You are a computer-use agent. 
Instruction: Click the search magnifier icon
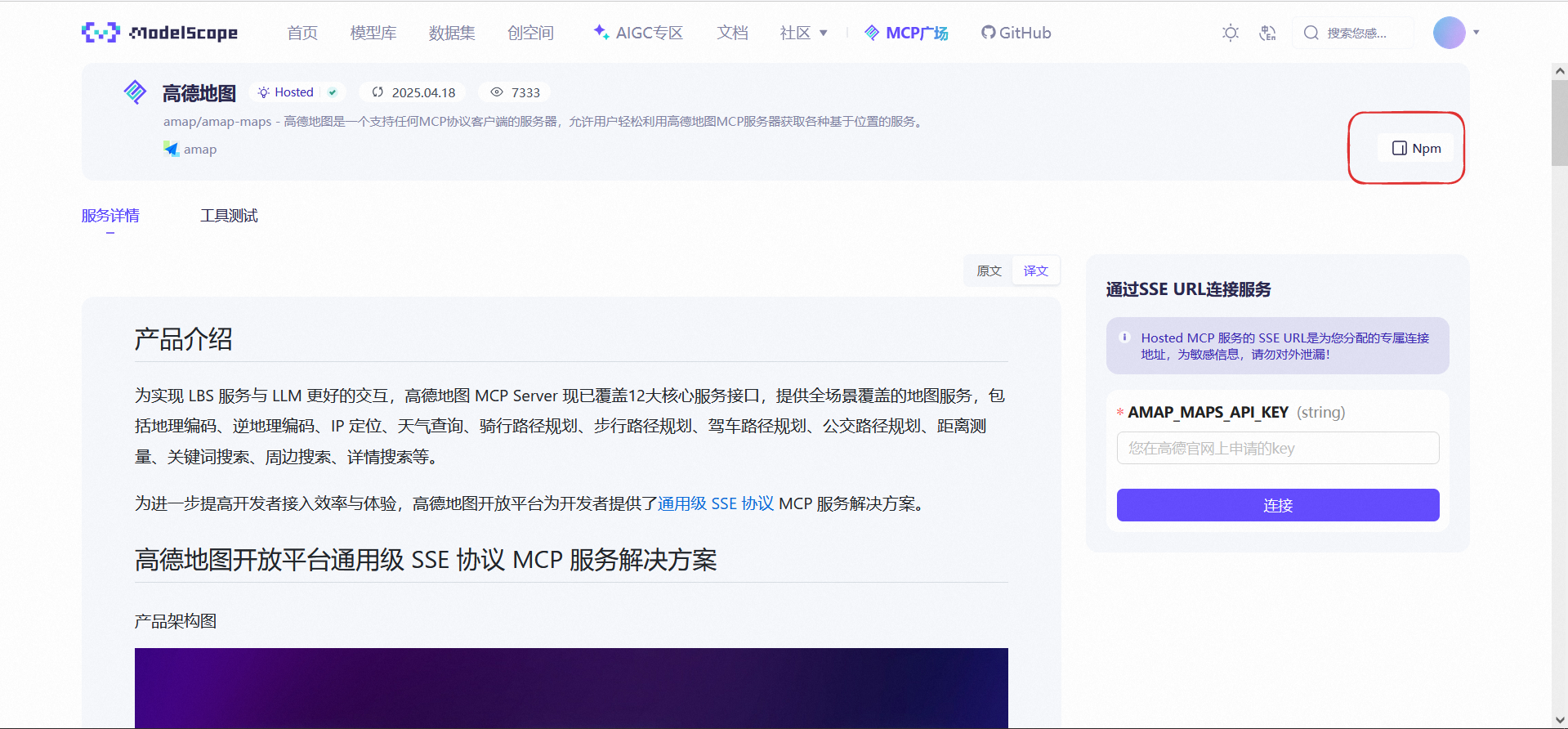click(x=1311, y=33)
